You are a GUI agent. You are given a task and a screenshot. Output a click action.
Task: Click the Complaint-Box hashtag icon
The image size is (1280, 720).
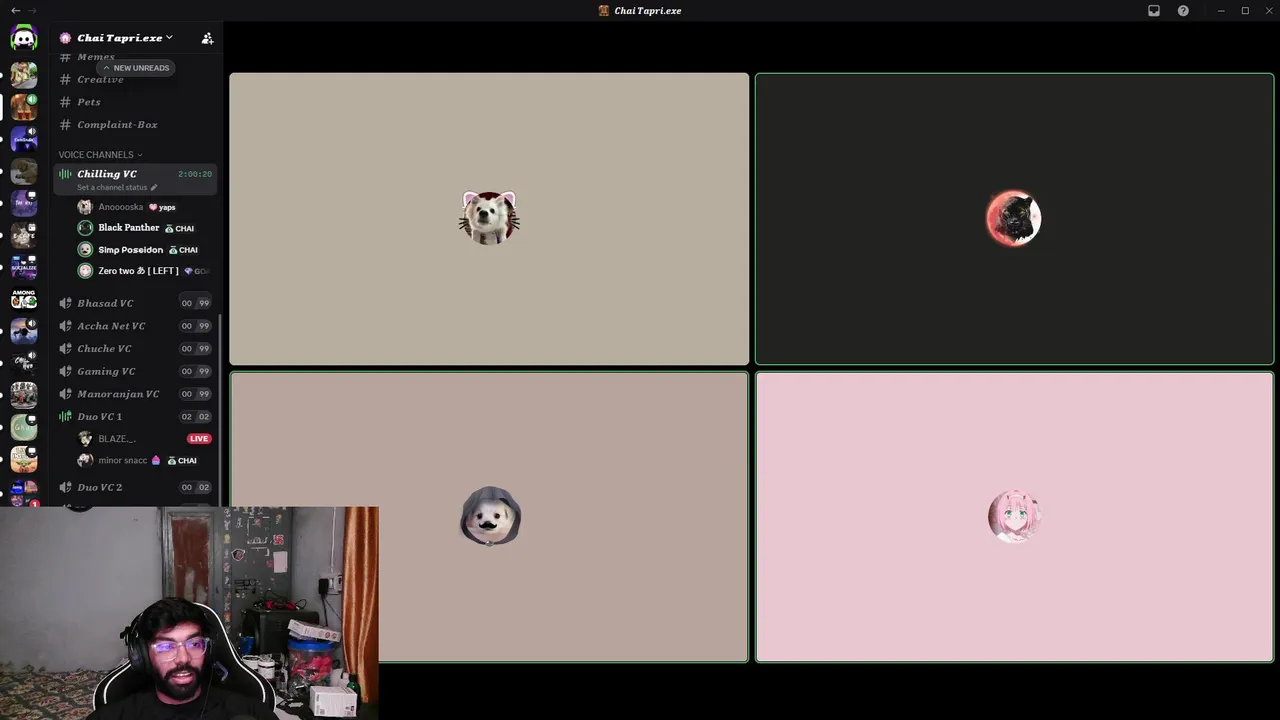[x=65, y=125]
